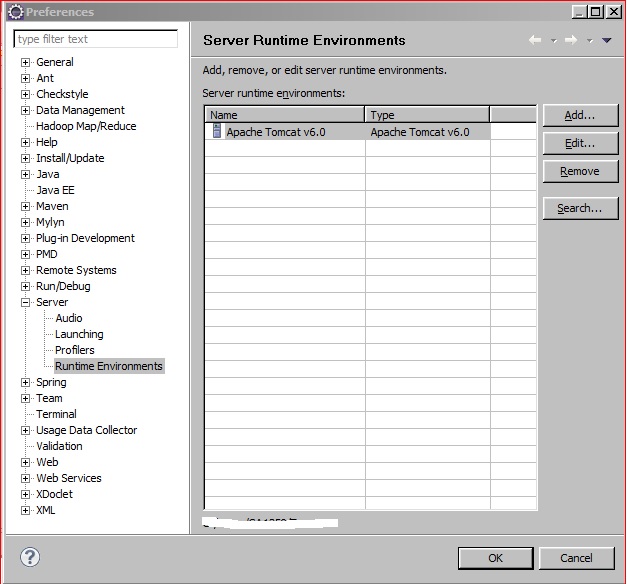Sort by the Name column header
The height and width of the screenshot is (584, 627).
click(x=285, y=115)
